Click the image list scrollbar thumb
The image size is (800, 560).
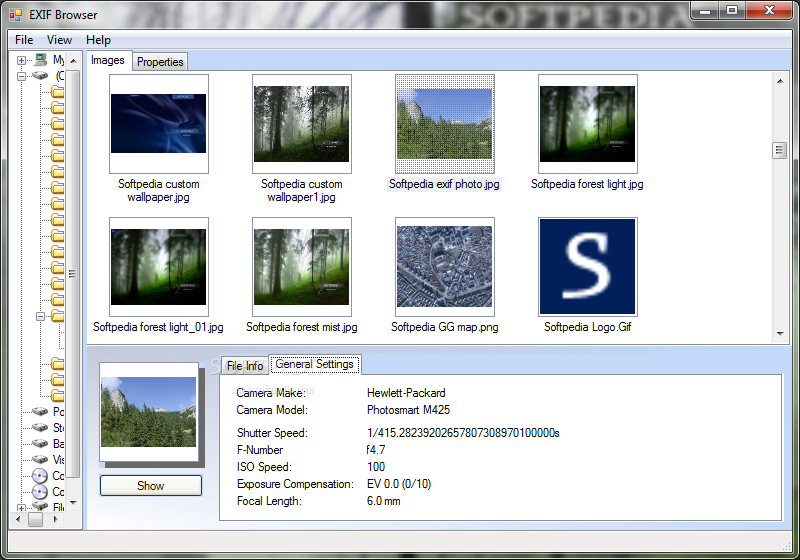pos(780,150)
